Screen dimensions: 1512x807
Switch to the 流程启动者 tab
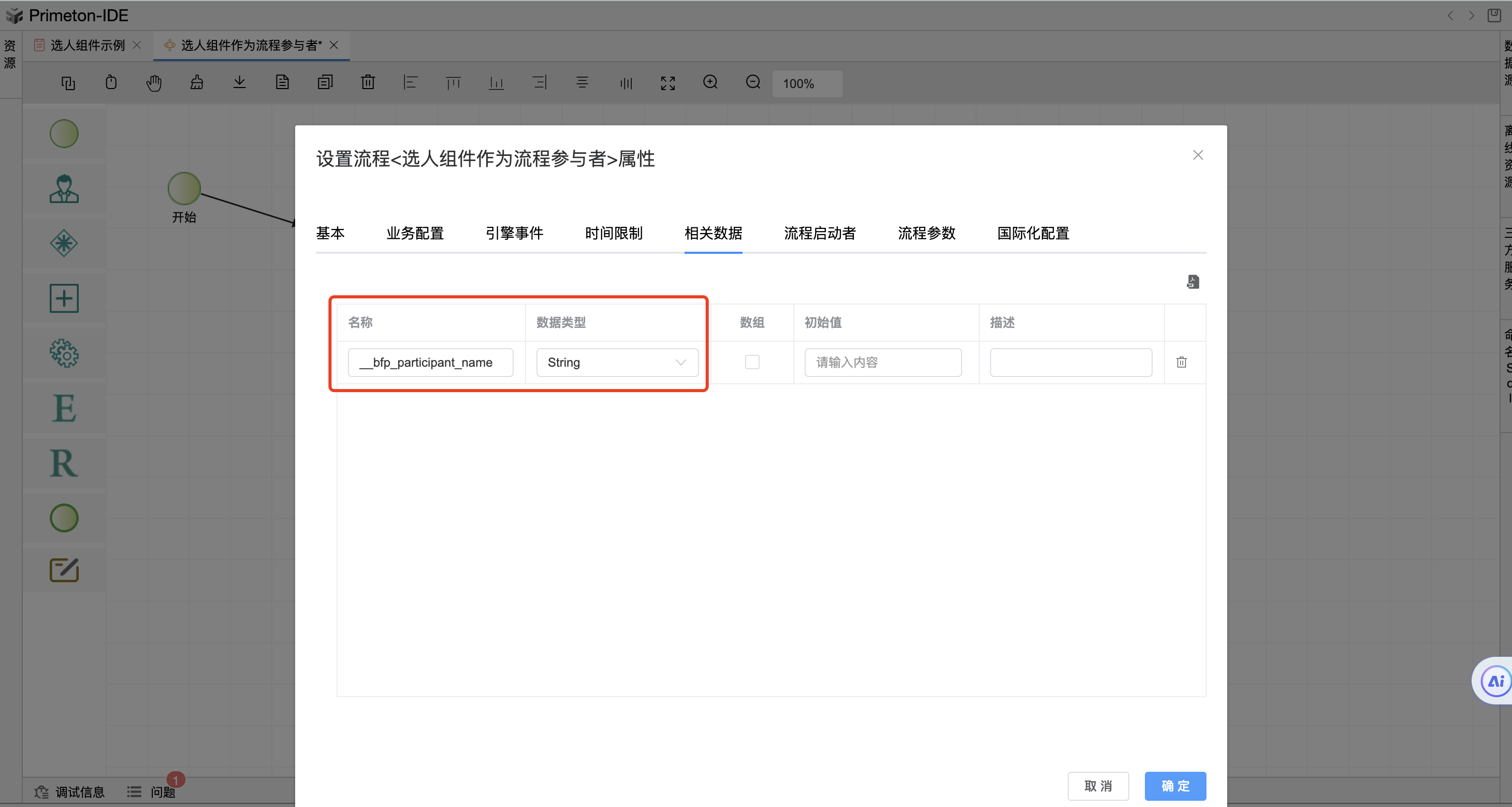[819, 233]
